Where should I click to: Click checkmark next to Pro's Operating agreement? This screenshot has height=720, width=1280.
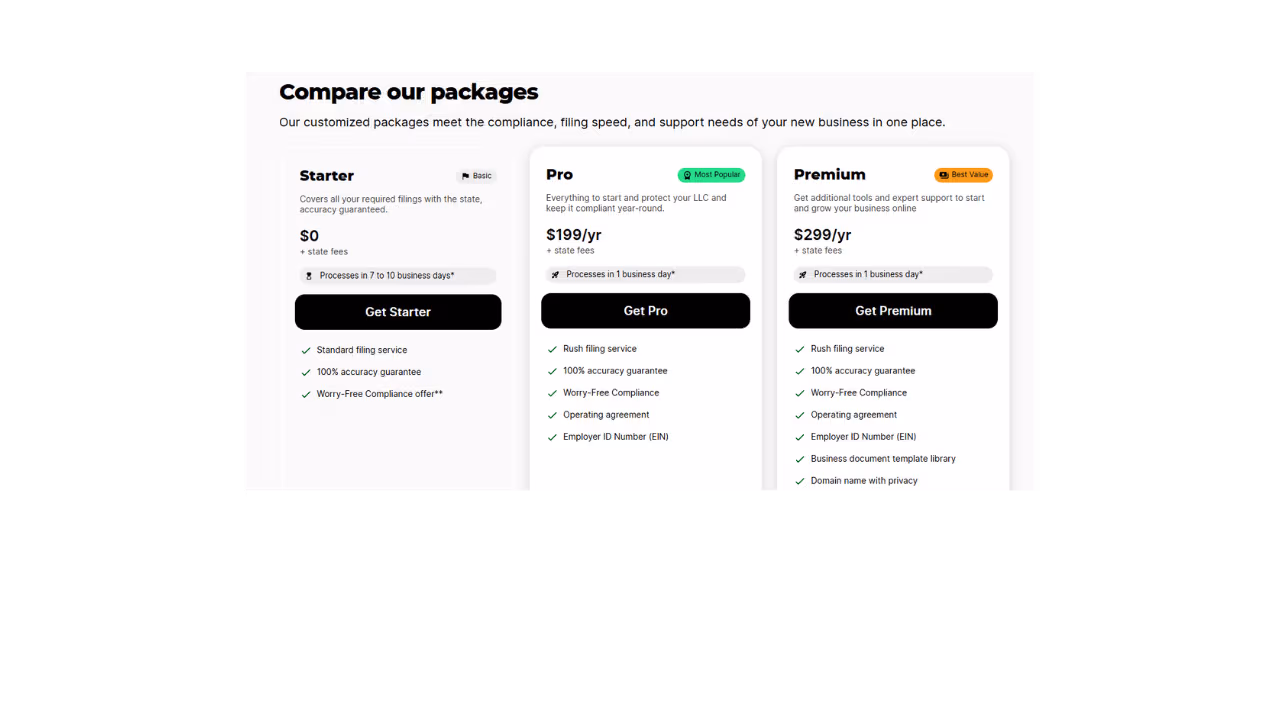tap(552, 415)
